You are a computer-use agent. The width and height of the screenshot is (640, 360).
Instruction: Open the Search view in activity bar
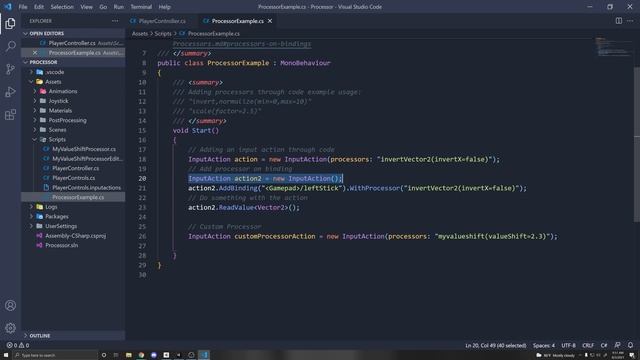pyautogui.click(x=11, y=46)
